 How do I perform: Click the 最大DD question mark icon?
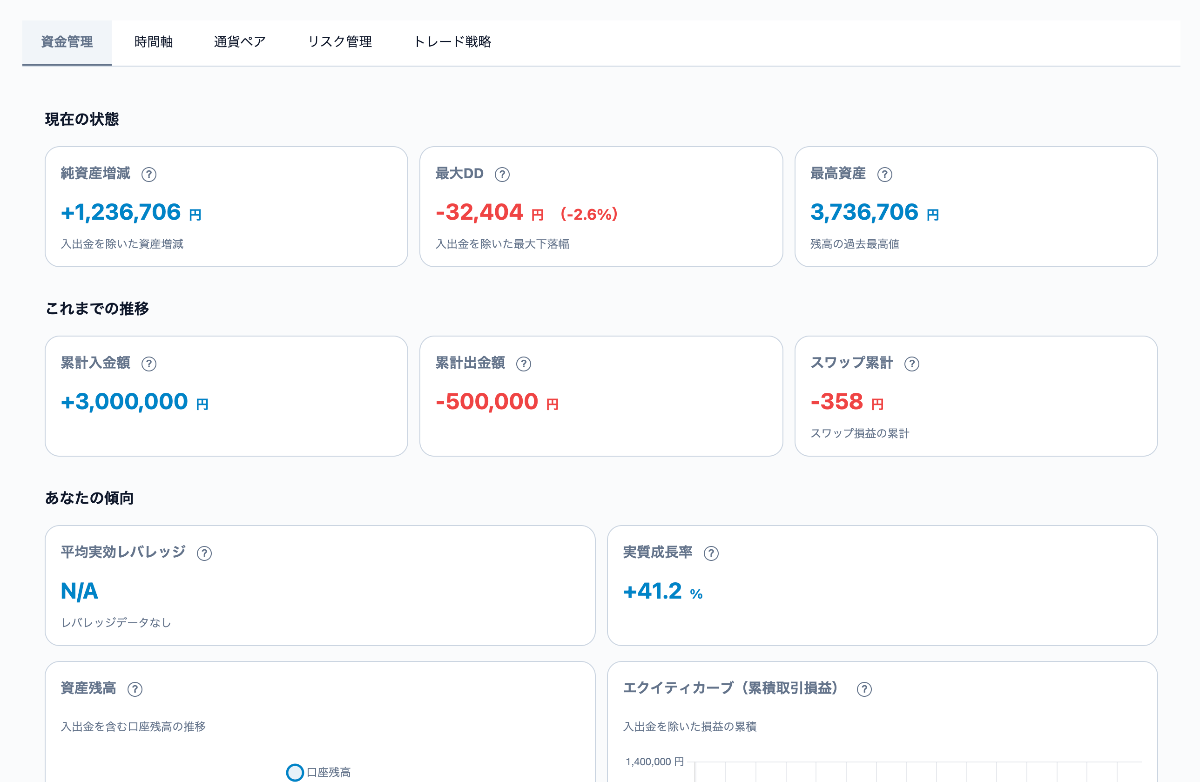click(x=501, y=173)
